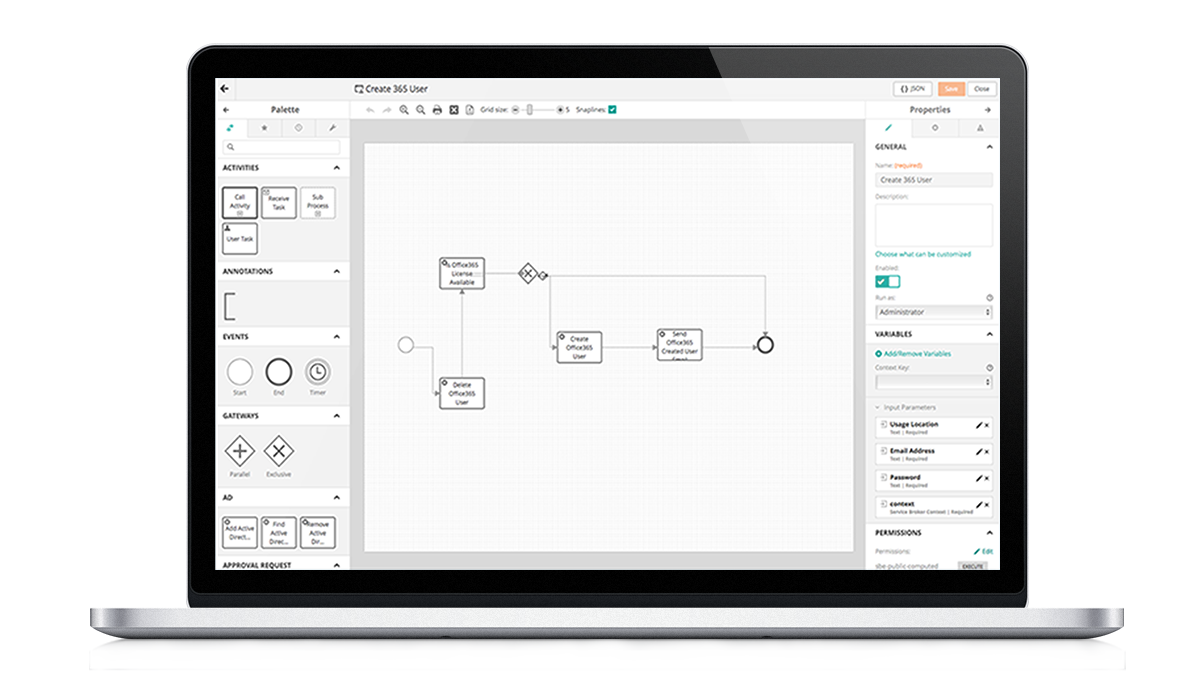The width and height of the screenshot is (1200, 690).
Task: Click Choose what can be customized link
Action: point(923,254)
